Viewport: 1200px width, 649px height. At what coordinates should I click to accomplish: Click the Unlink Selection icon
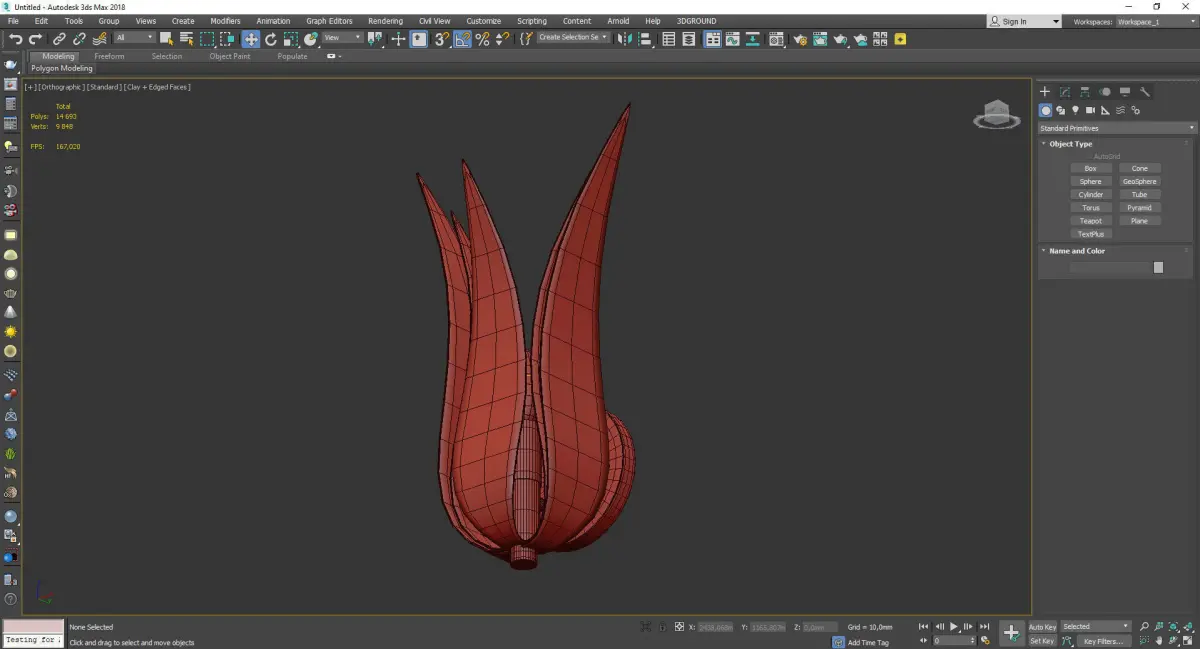[79, 39]
